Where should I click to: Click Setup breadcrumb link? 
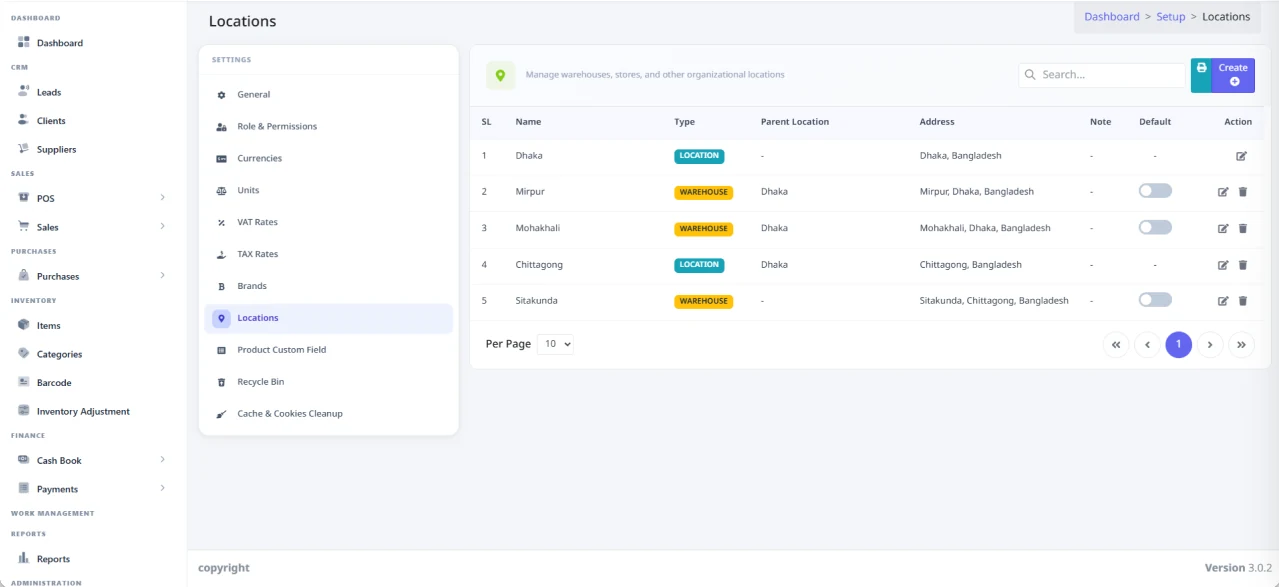(1171, 17)
